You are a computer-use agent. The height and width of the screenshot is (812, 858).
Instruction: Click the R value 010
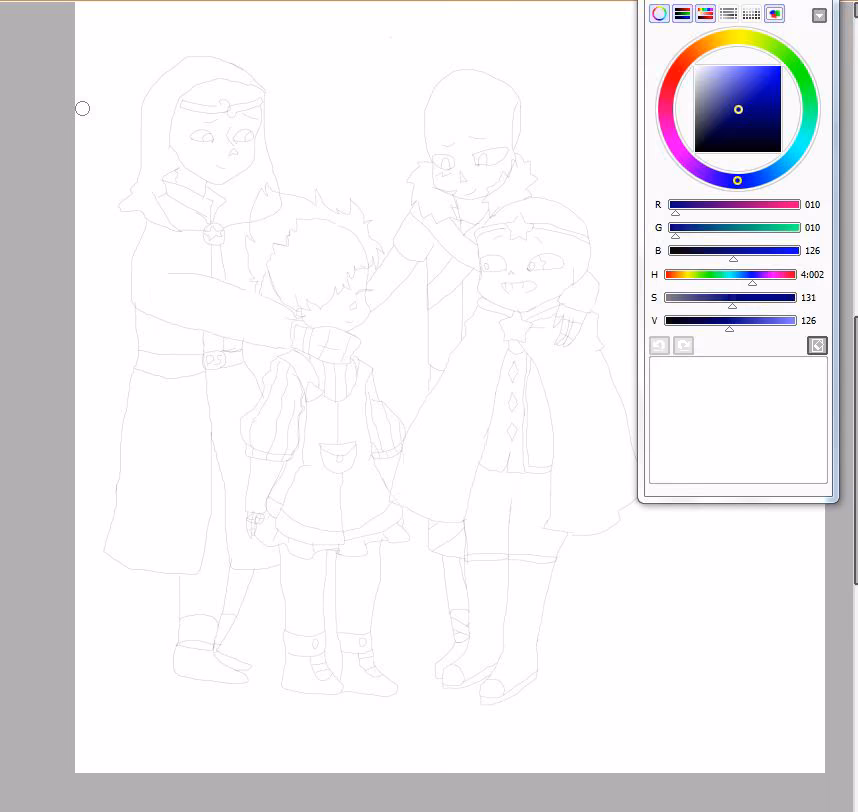coord(813,205)
